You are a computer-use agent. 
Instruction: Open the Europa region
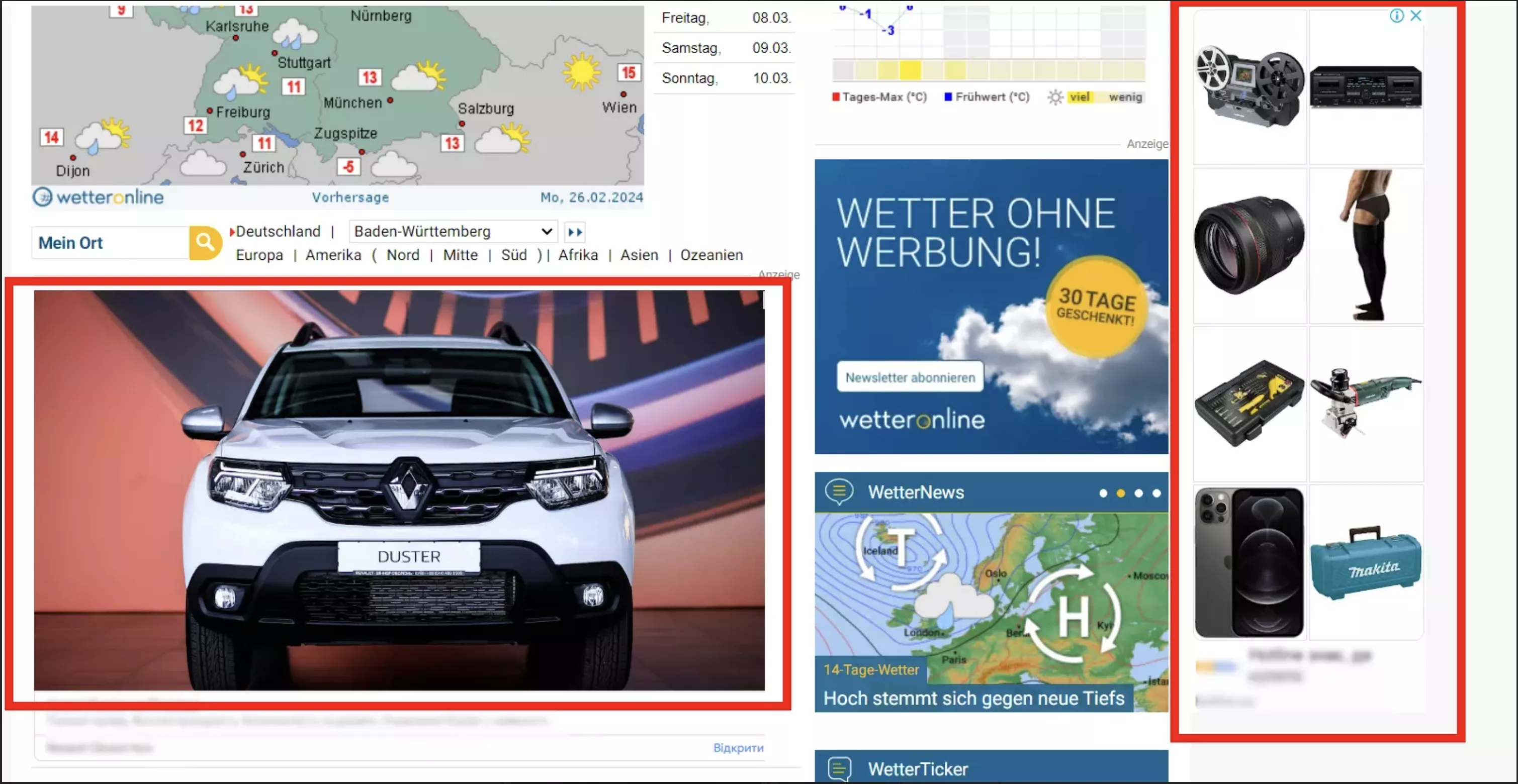pos(259,255)
